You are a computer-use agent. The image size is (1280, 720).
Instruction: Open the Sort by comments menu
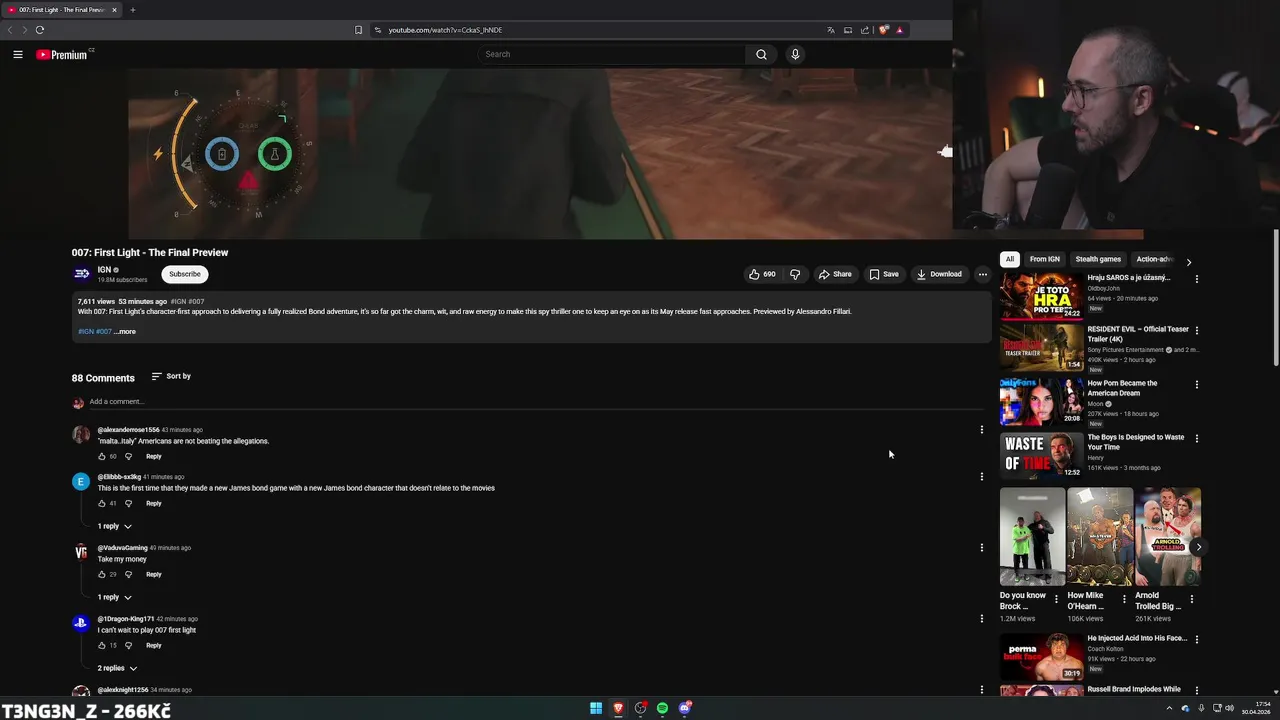[x=171, y=376]
